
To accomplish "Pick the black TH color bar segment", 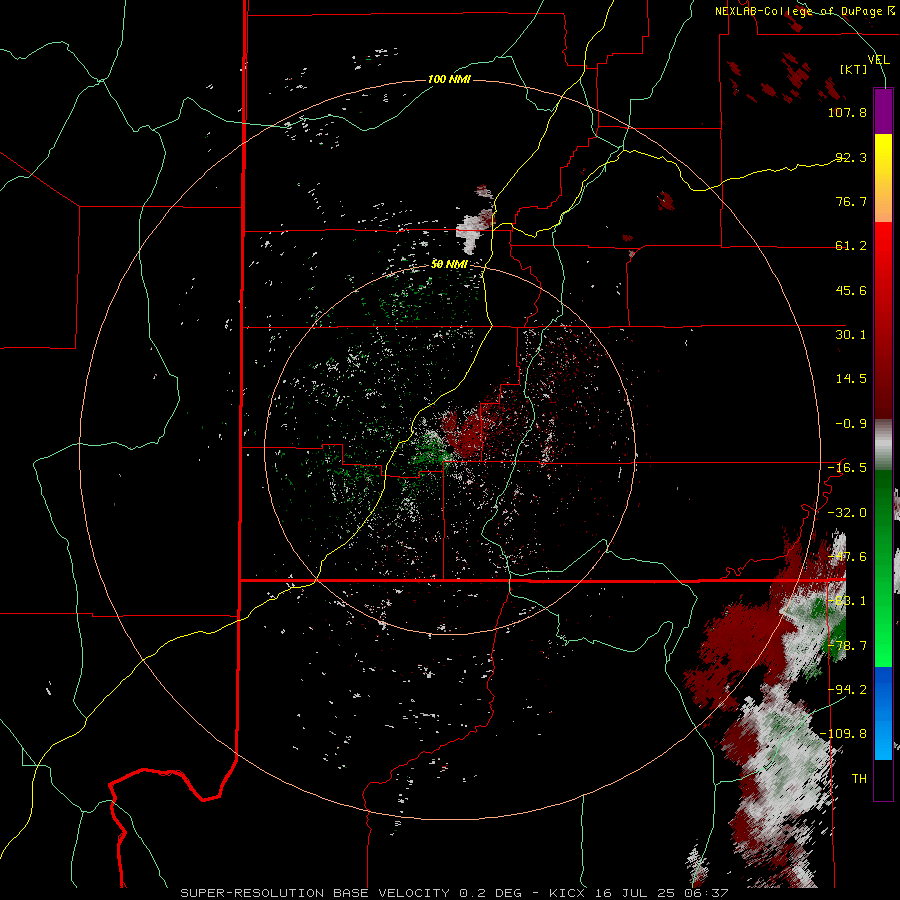I will tap(883, 779).
